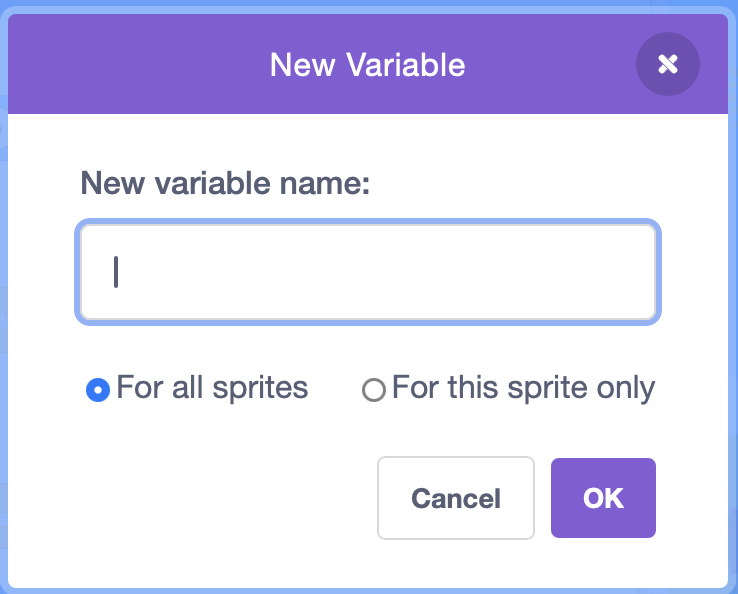Click the round close icon in header
738x594 pixels.
pyautogui.click(x=667, y=65)
